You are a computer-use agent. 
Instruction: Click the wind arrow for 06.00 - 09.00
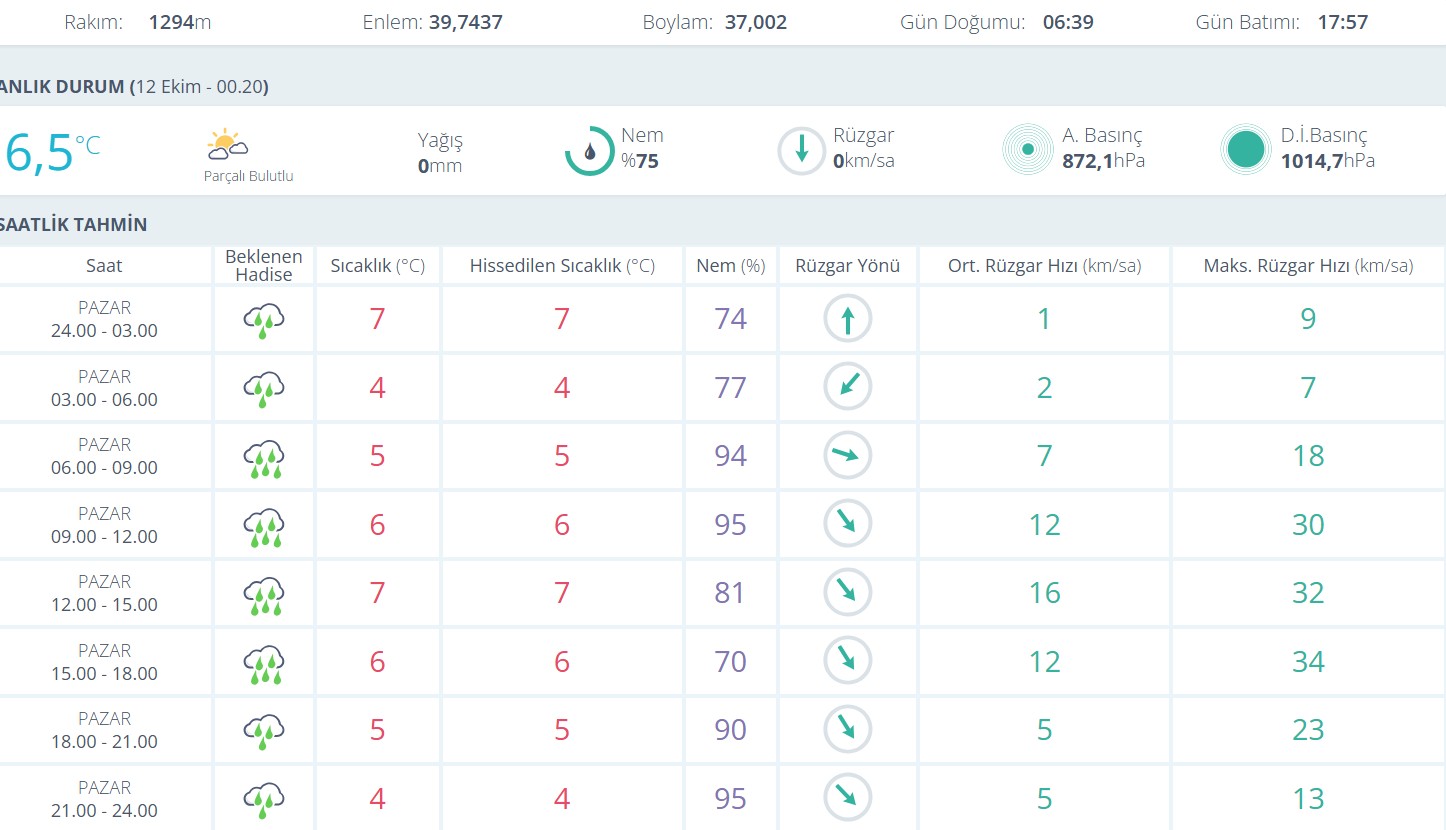point(848,456)
